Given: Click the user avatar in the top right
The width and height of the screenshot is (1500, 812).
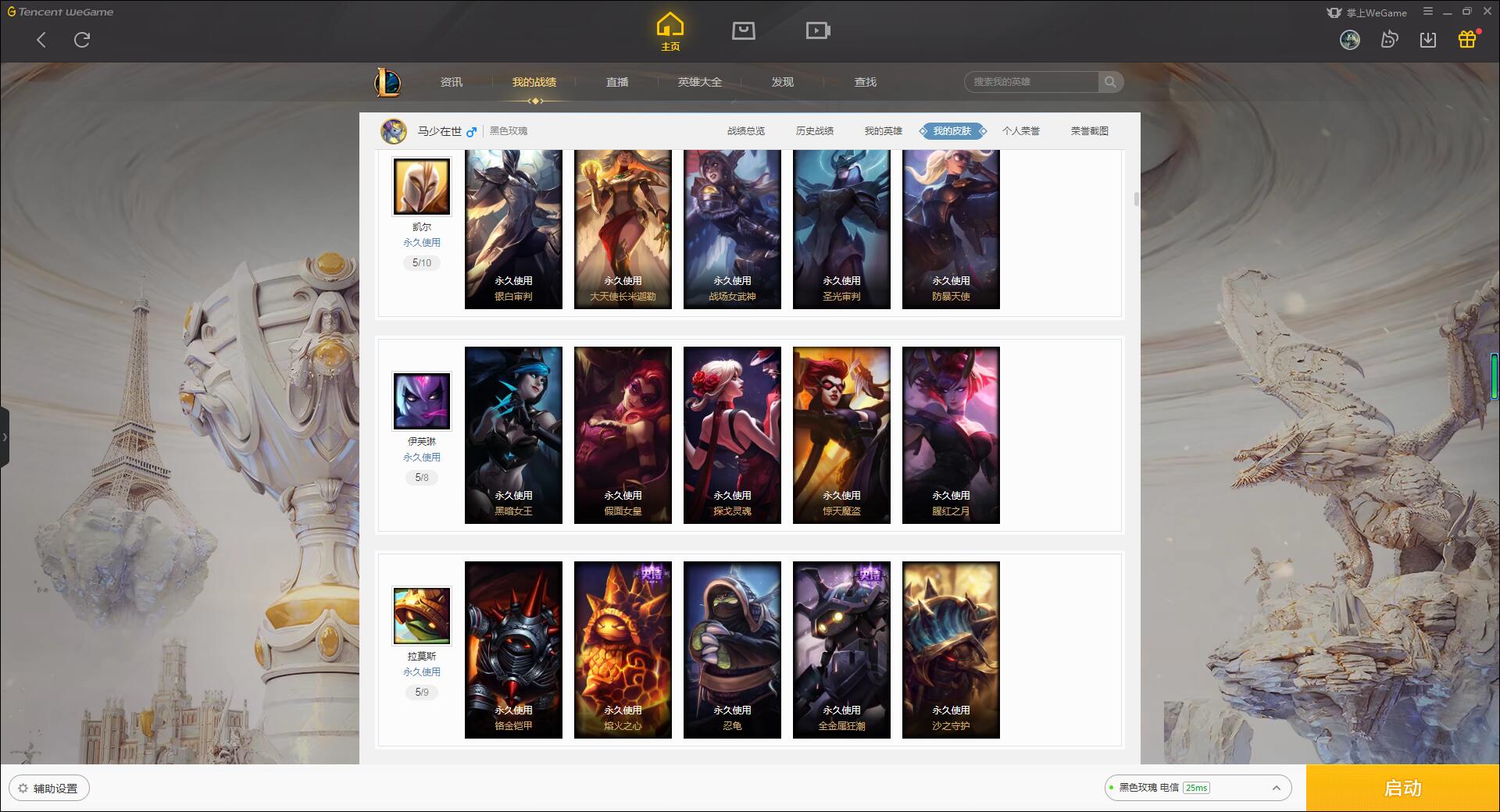Looking at the screenshot, I should 1350,40.
